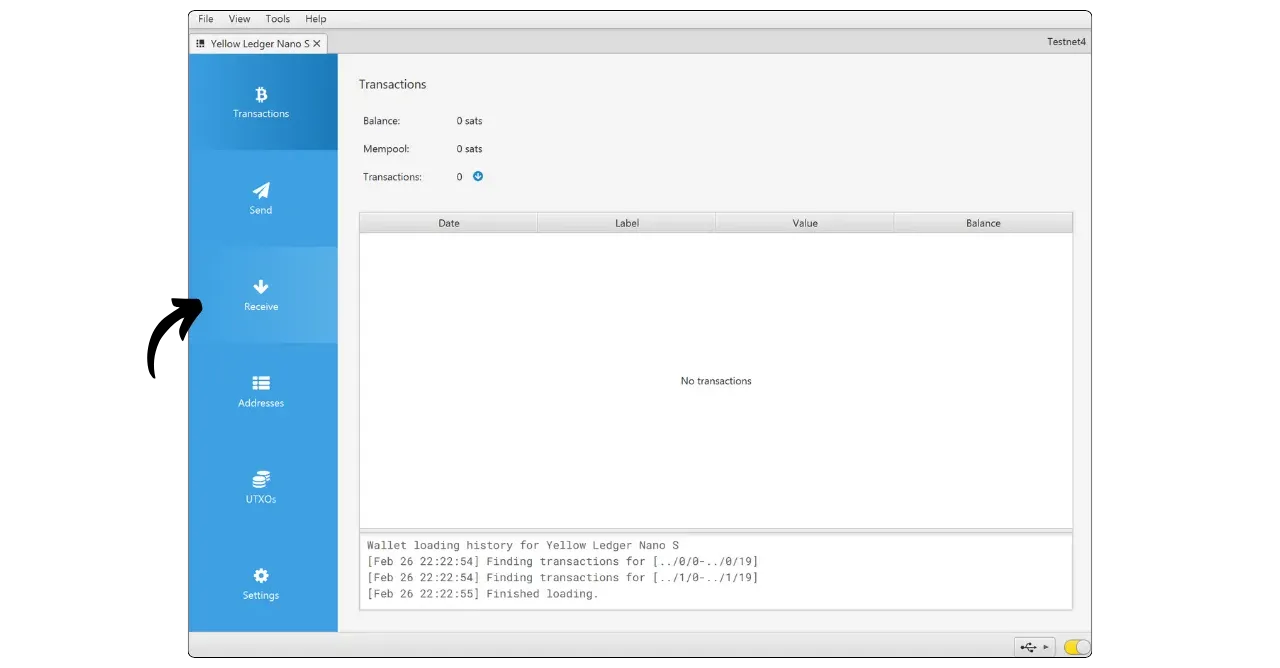This screenshot has height=668, width=1280.
Task: Open UTXOs coin stack icon
Action: [x=261, y=480]
